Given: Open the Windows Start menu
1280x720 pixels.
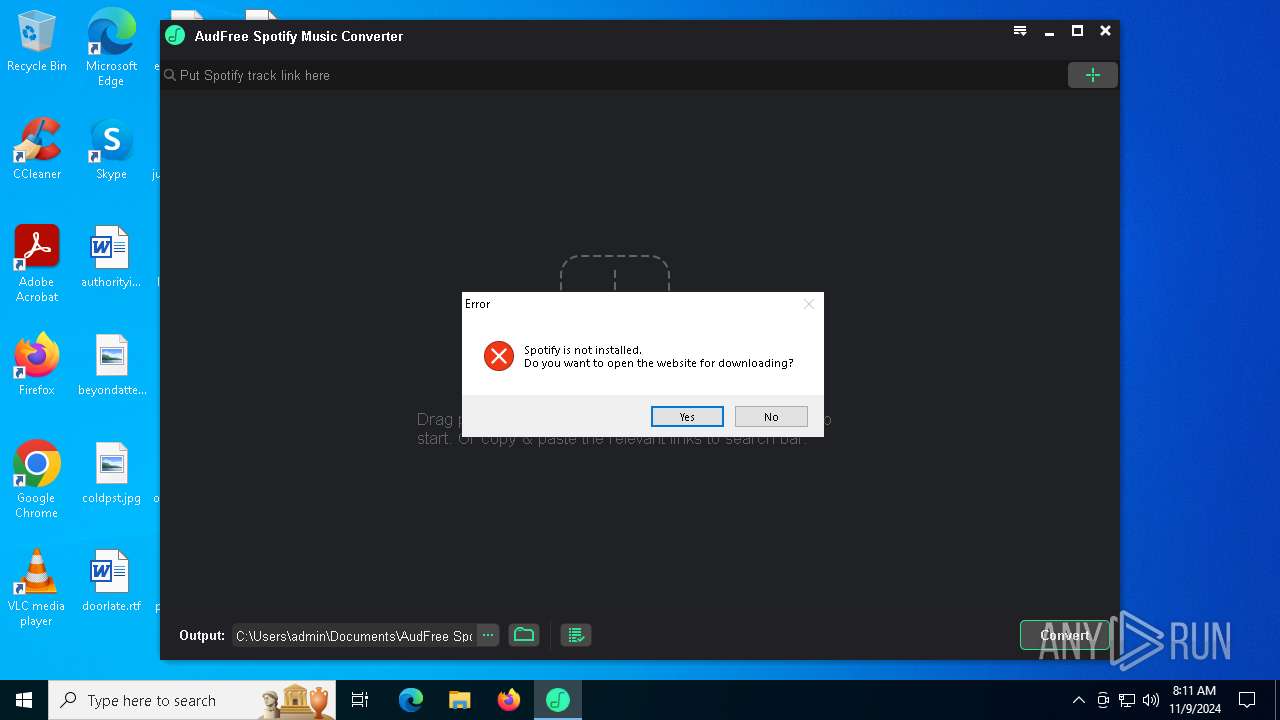Looking at the screenshot, I should tap(24, 700).
